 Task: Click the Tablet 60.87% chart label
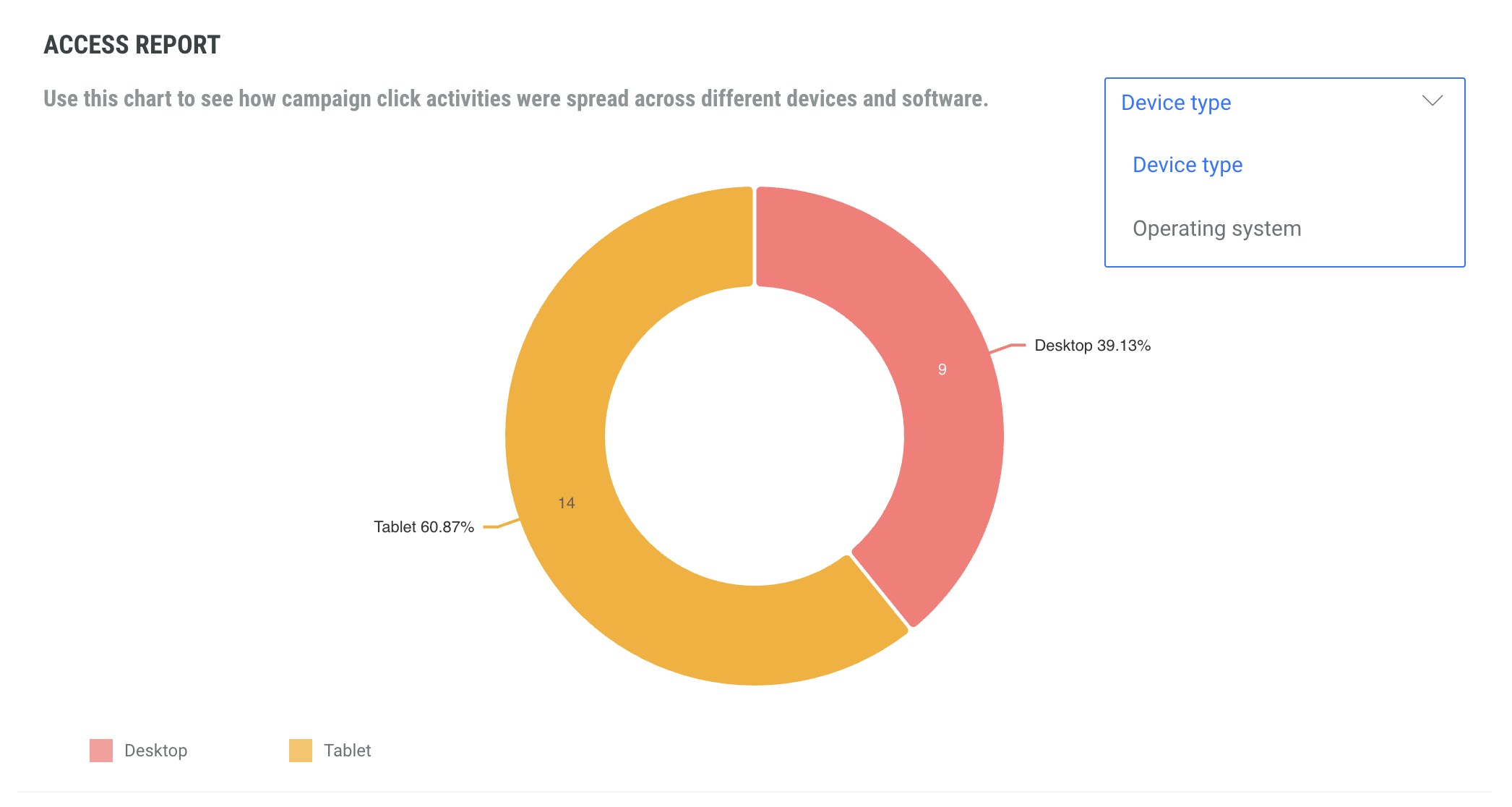(x=424, y=527)
